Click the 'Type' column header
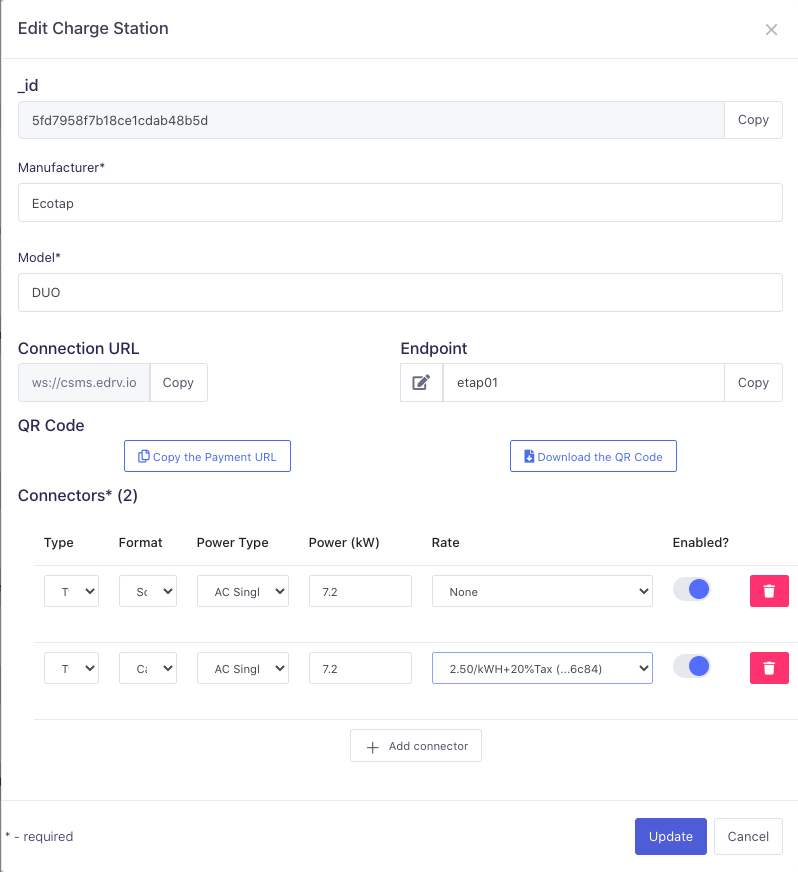 58,542
